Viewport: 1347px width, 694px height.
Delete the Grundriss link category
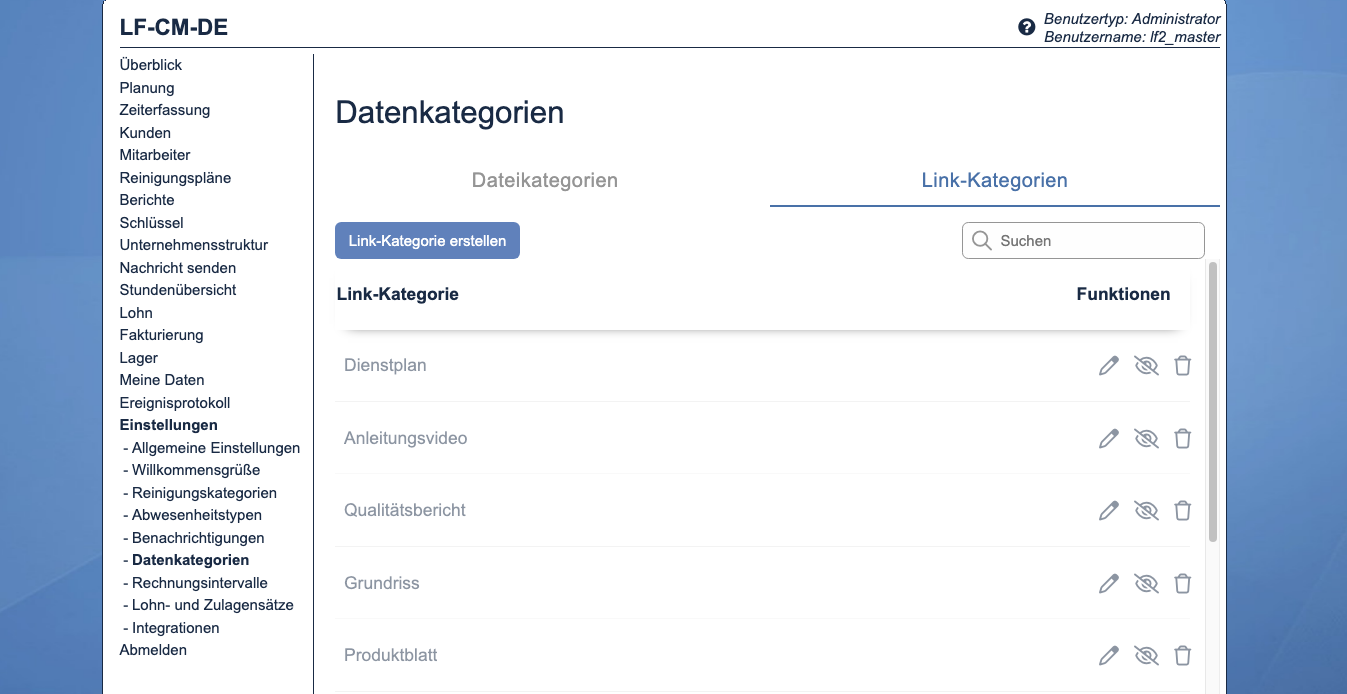1182,583
